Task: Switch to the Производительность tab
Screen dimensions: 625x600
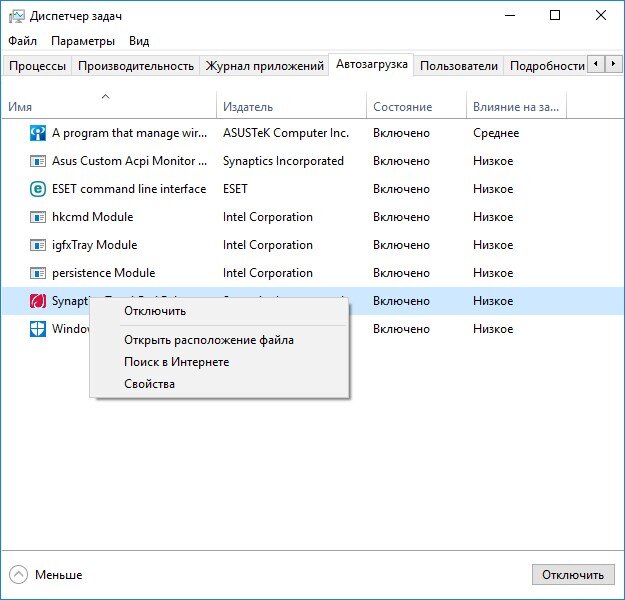Action: (136, 66)
